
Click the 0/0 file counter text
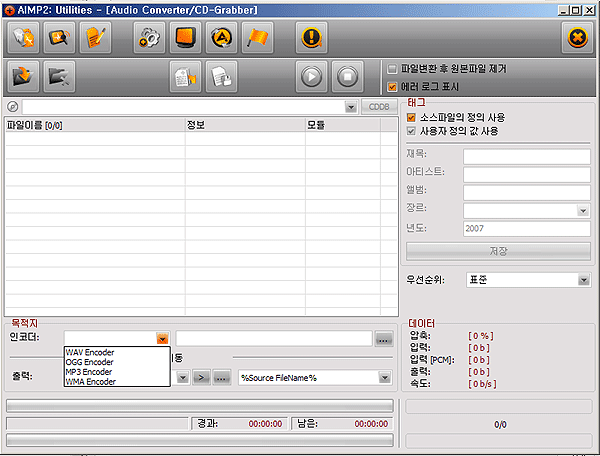pyautogui.click(x=500, y=424)
